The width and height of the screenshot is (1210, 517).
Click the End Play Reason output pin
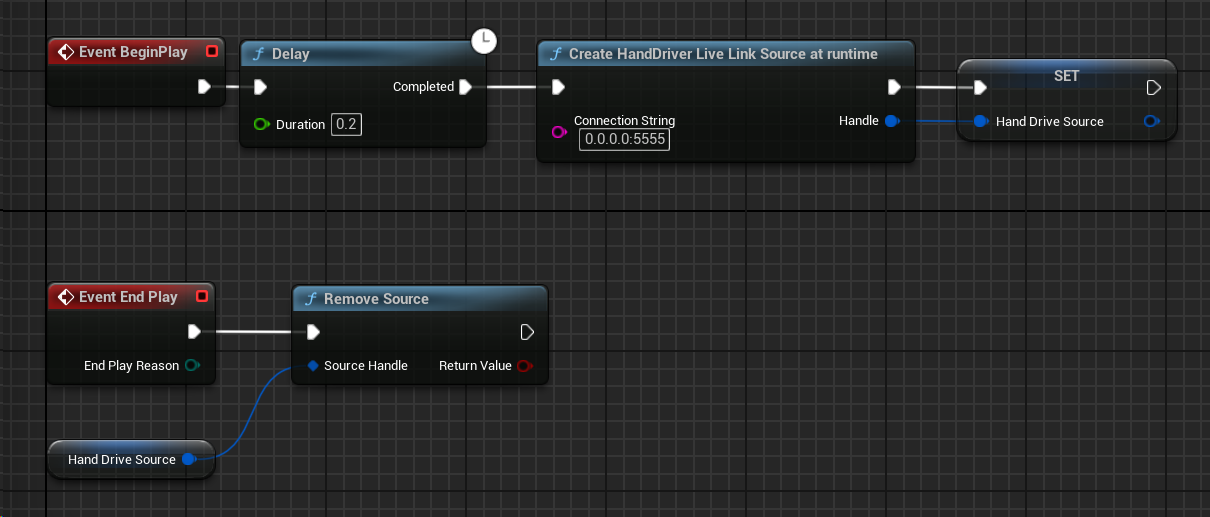pos(192,366)
